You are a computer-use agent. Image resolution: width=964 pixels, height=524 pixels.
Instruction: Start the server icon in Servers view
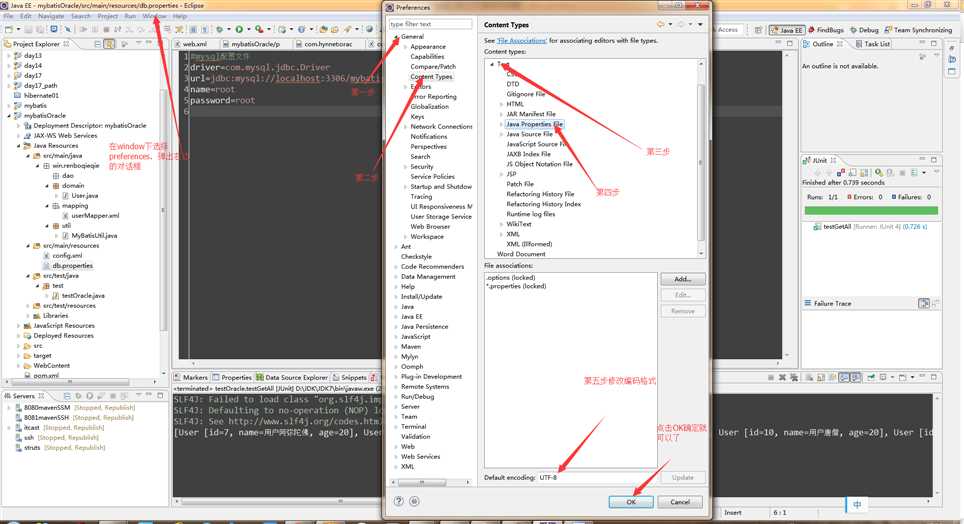coord(90,395)
